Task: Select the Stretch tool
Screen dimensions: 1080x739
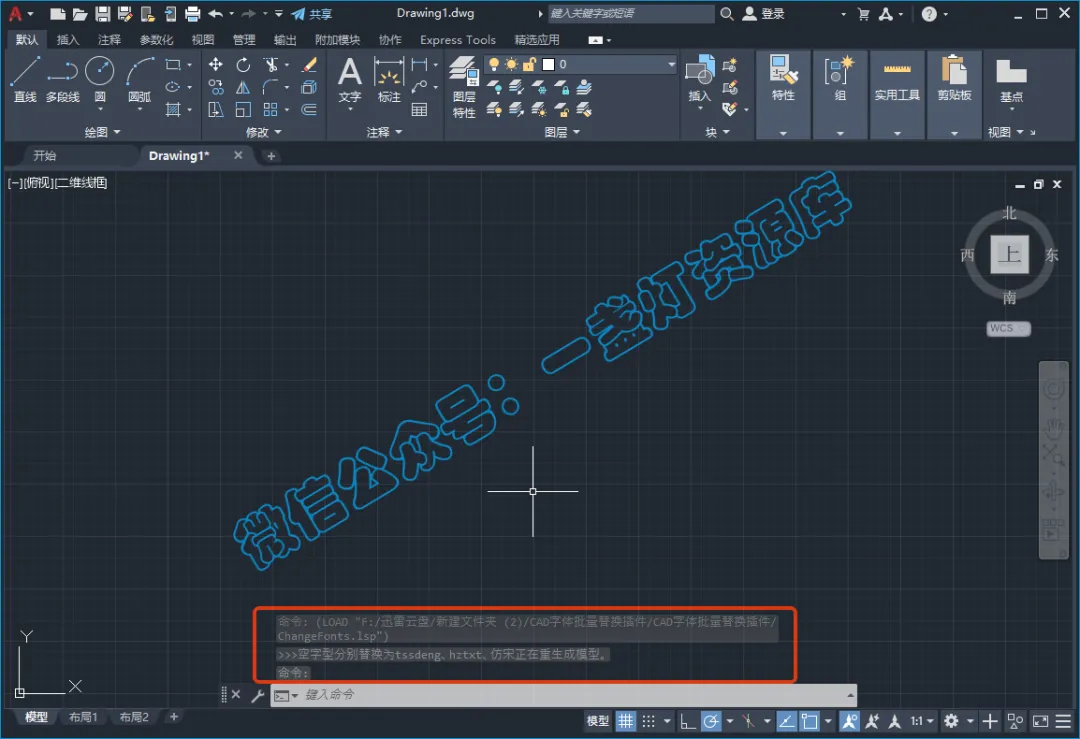Action: click(x=216, y=110)
